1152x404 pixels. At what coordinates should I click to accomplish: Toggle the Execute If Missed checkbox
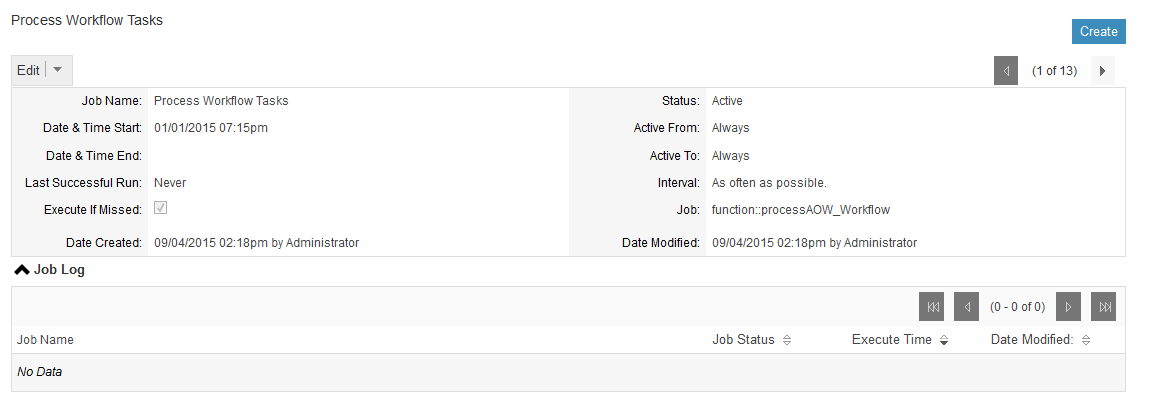point(160,208)
